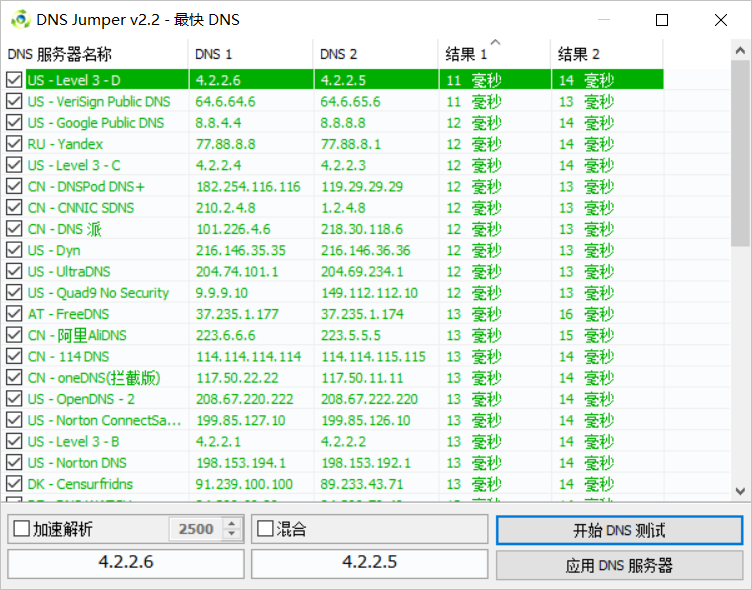Image resolution: width=752 pixels, height=590 pixels.
Task: Select the AT - FreeDNS row
Action: [x=335, y=314]
